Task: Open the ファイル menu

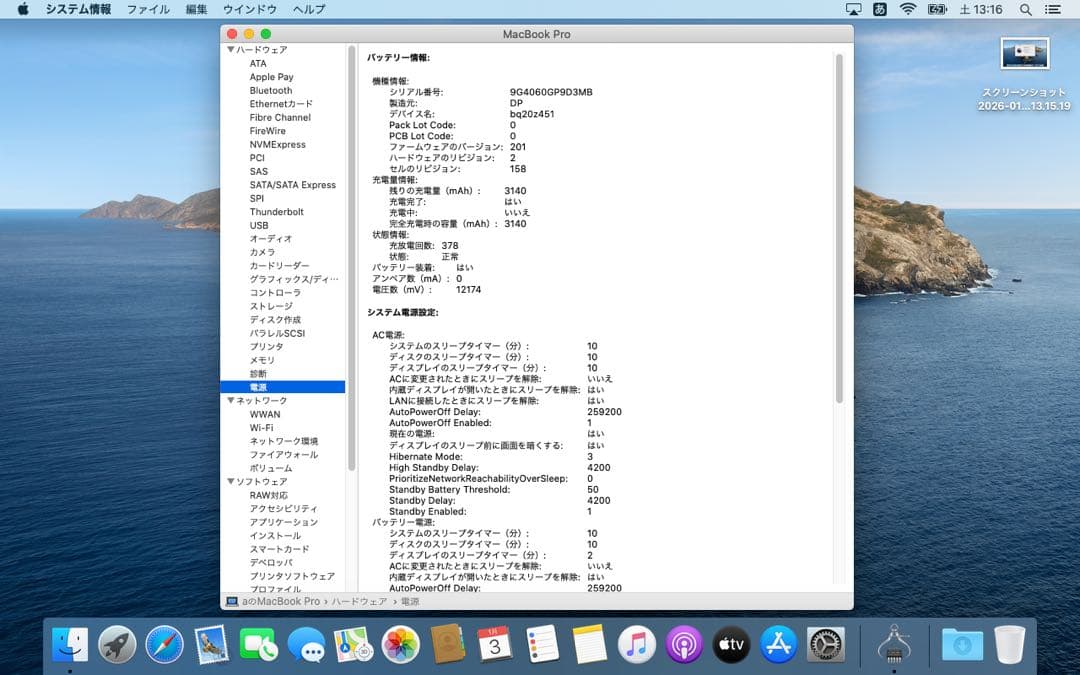Action: pos(148,9)
